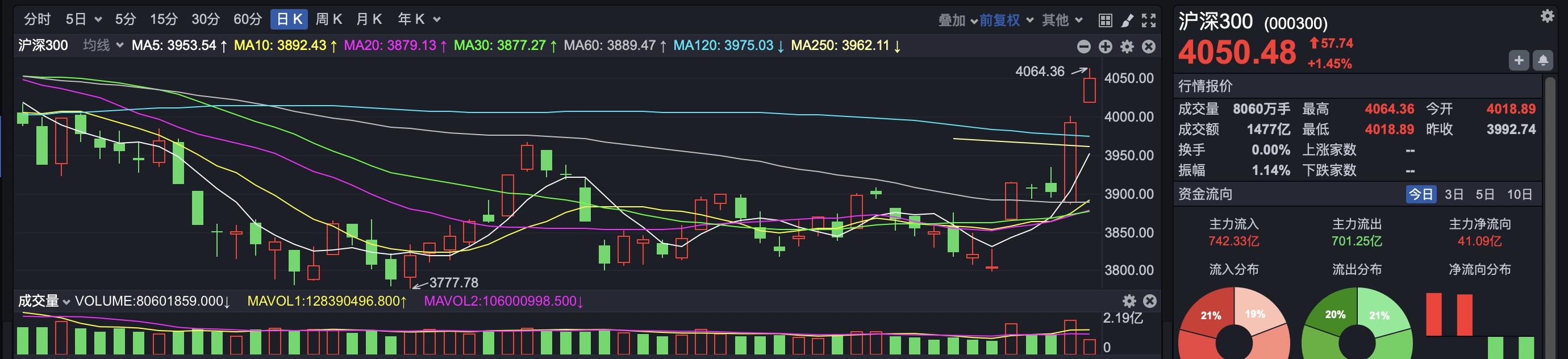This screenshot has height=359, width=1568.
Task: Click the 主力净流向 41.09亿 value
Action: 1480,241
